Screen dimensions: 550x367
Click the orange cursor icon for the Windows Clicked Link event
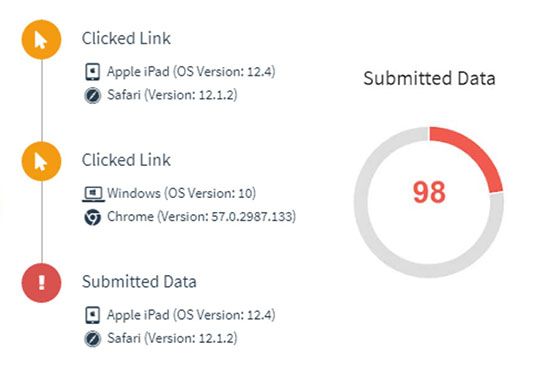tap(41, 161)
